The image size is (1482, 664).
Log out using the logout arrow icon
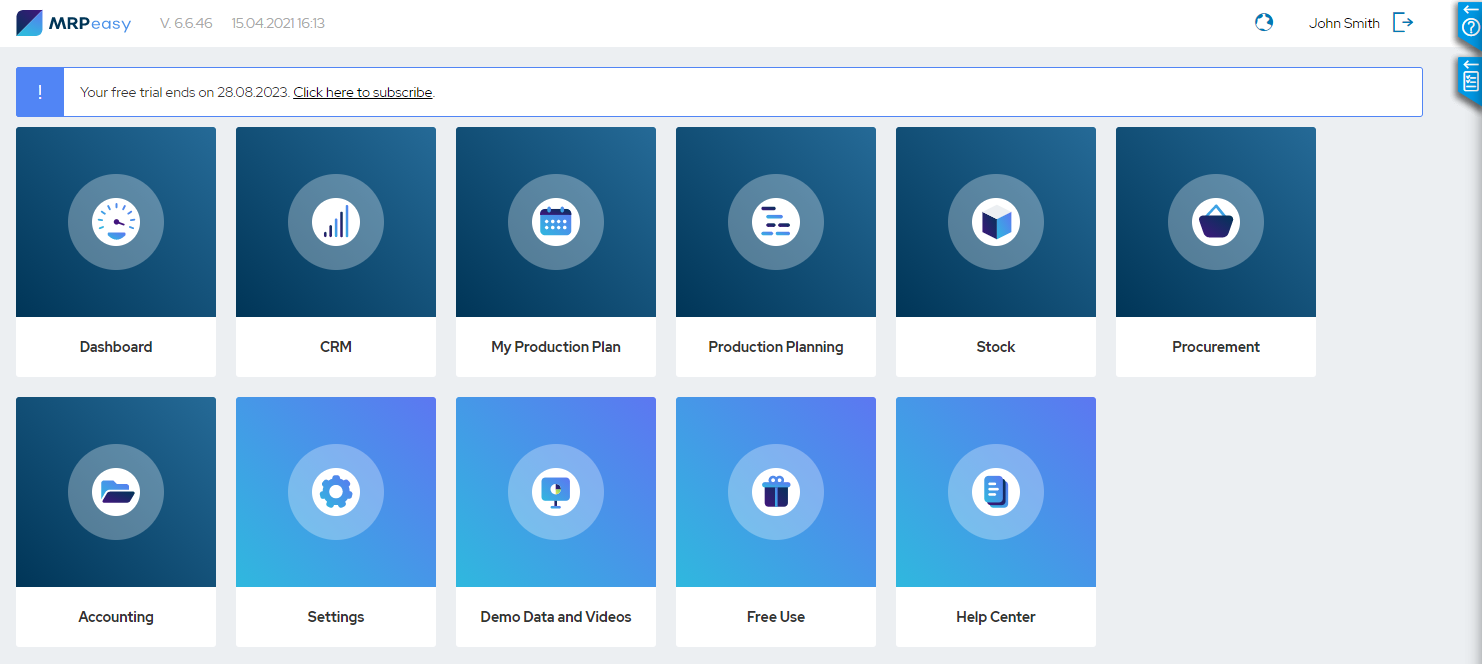[1406, 22]
